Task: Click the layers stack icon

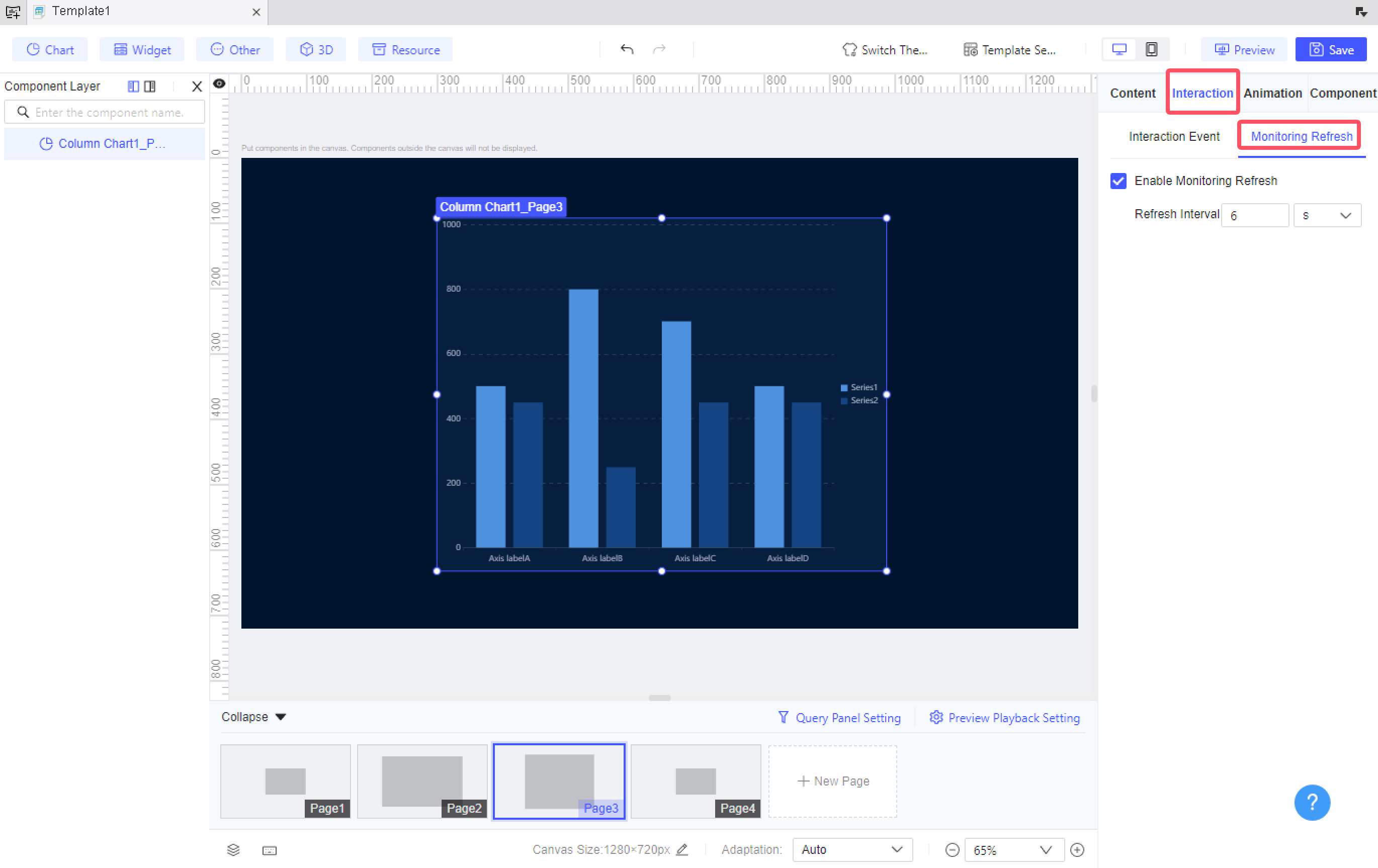Action: 233,850
